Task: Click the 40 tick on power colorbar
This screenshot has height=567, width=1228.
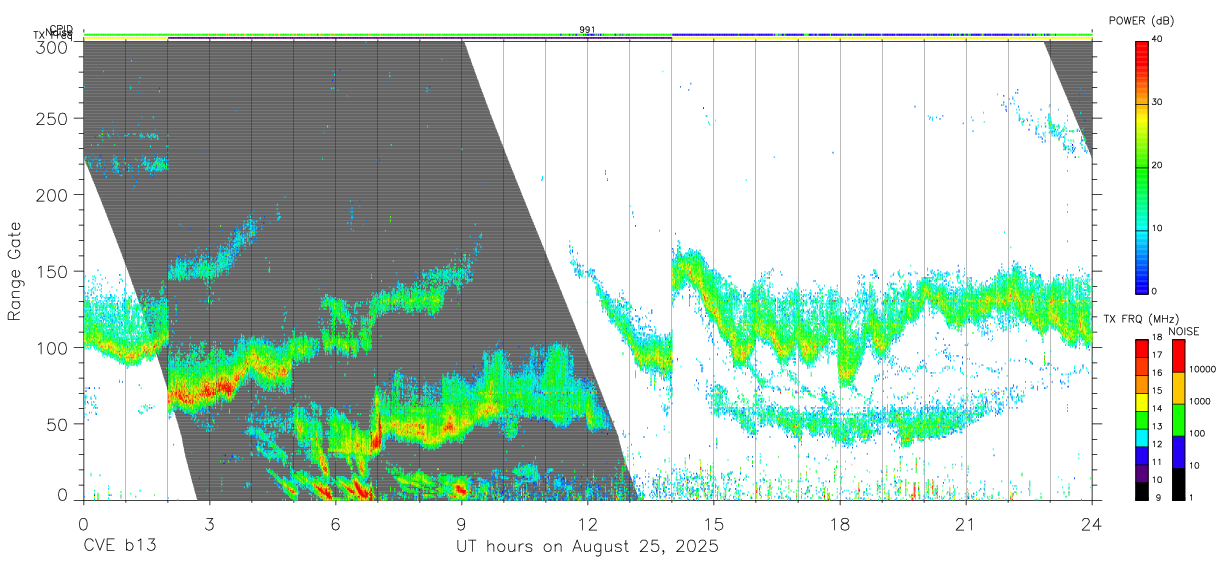Action: [x=1157, y=39]
